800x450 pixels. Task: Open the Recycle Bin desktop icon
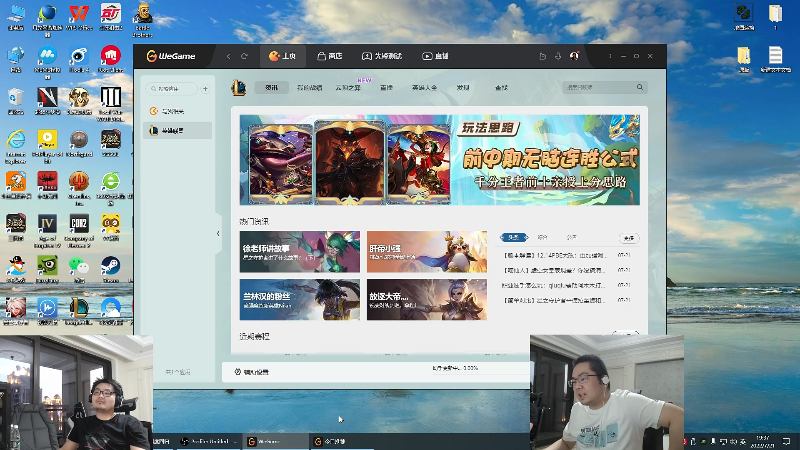pyautogui.click(x=16, y=101)
